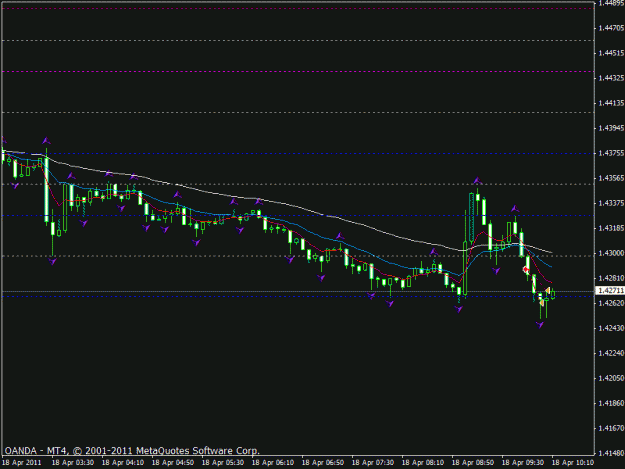
Task: Select the 18 Apr 06:10 time label
Action: click(273, 463)
